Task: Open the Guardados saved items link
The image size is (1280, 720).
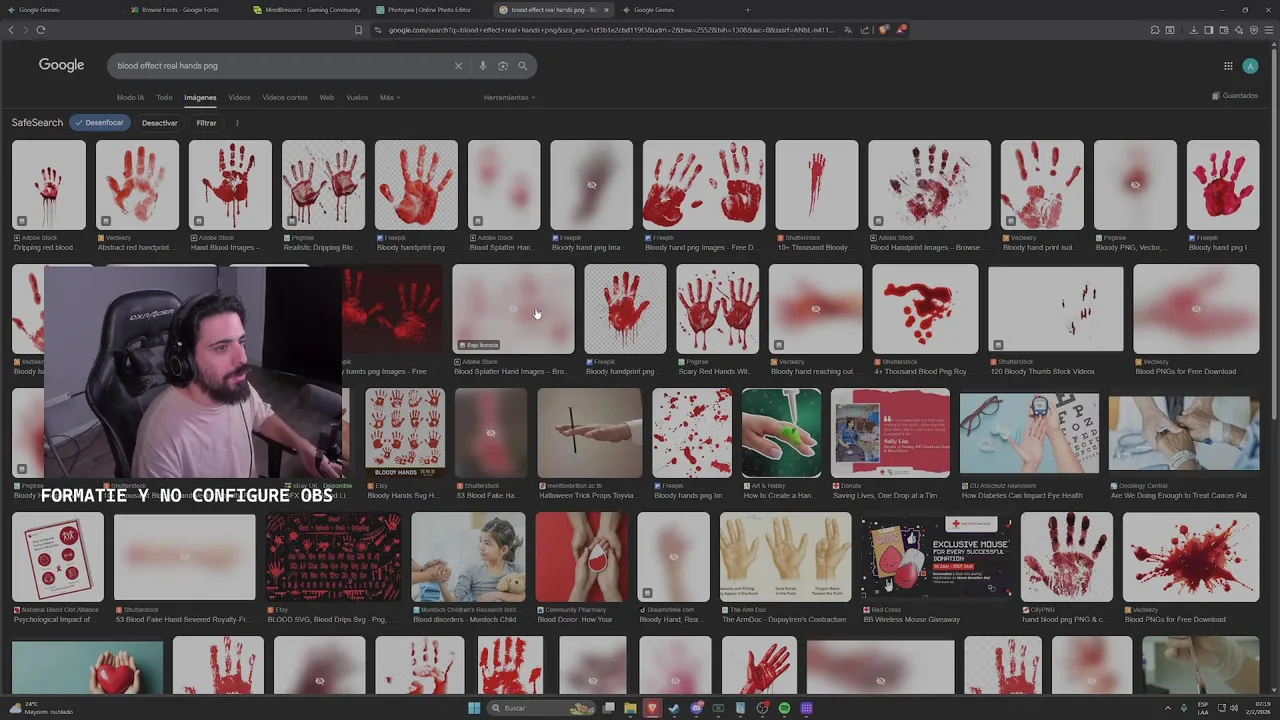Action: tap(1235, 96)
